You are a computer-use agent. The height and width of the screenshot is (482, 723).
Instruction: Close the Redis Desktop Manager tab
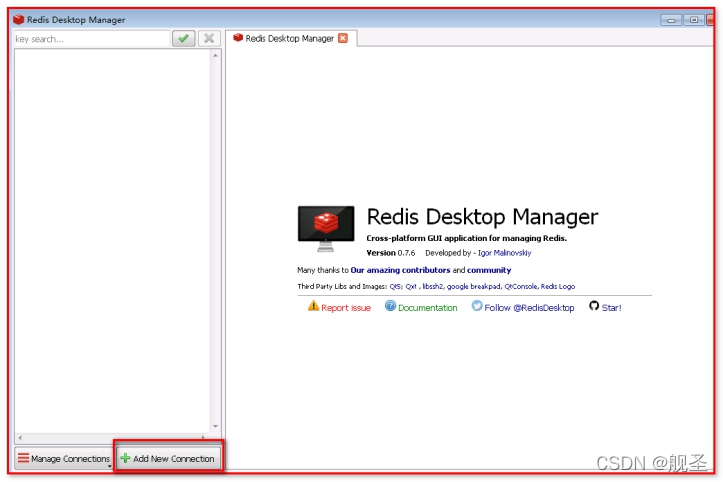click(343, 38)
